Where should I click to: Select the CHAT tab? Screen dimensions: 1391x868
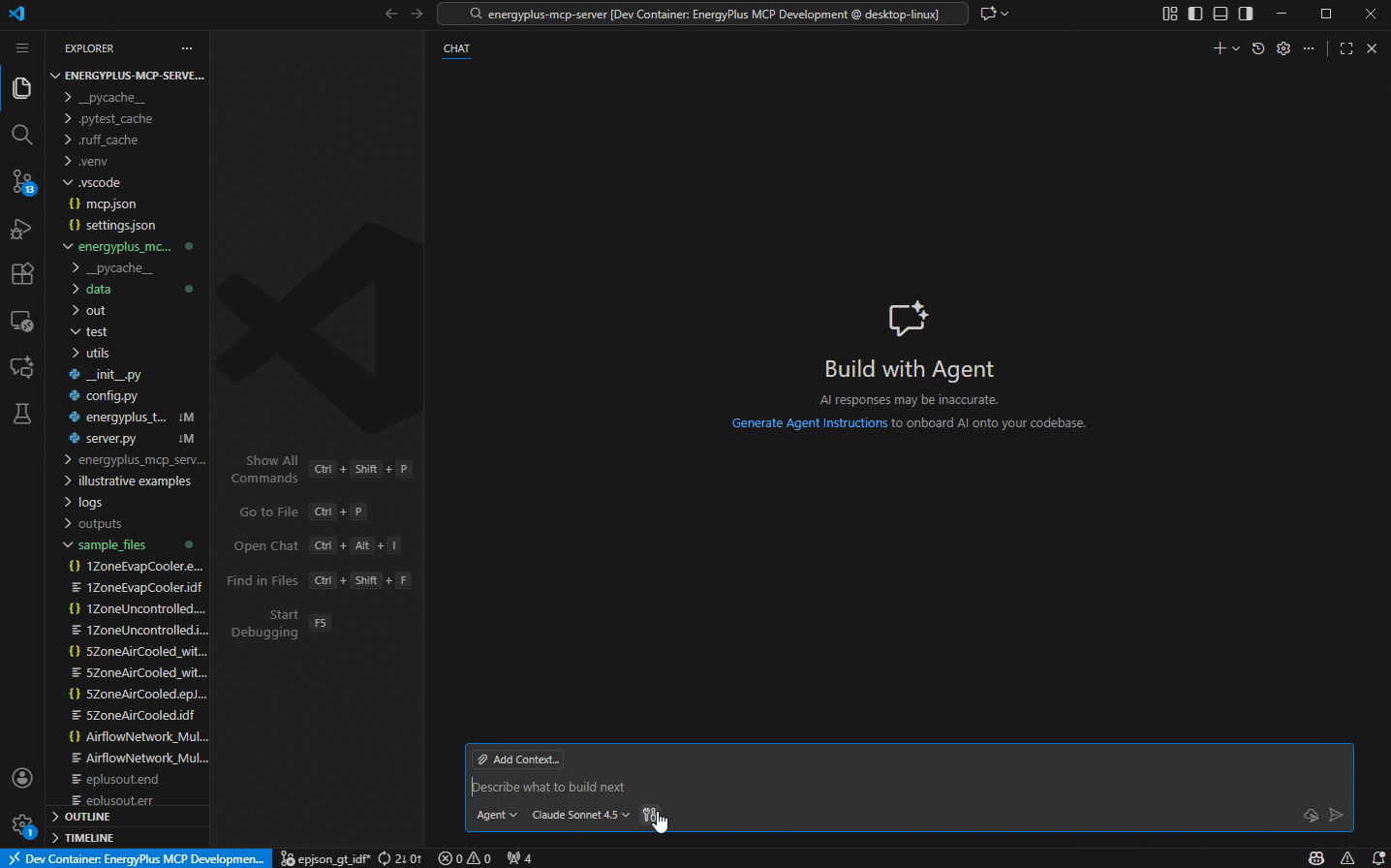pyautogui.click(x=456, y=48)
